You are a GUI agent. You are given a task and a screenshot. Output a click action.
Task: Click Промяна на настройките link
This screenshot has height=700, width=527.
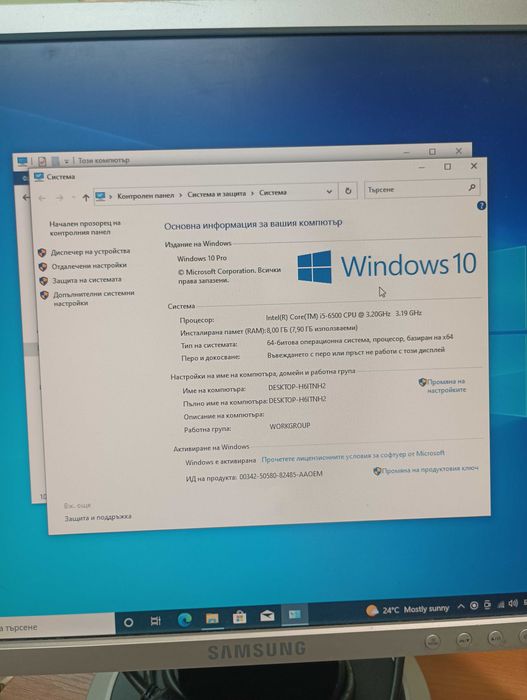pyautogui.click(x=446, y=386)
